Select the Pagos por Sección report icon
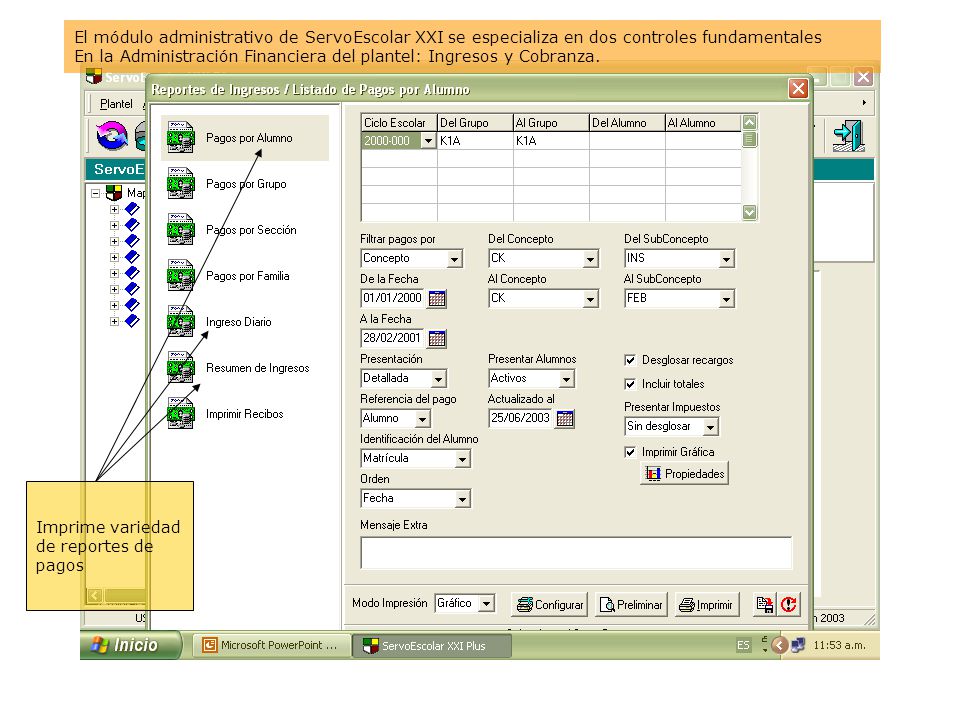 pos(181,230)
